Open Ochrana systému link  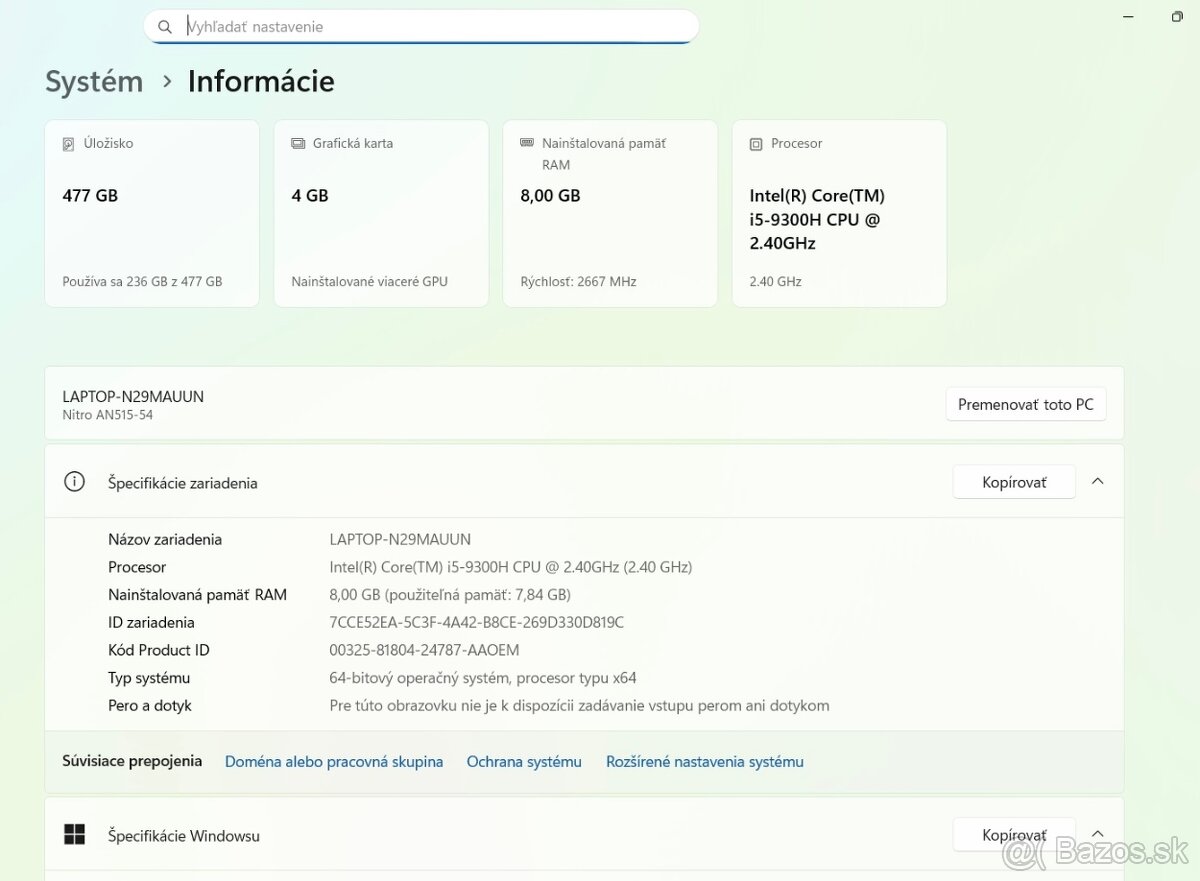pos(524,761)
